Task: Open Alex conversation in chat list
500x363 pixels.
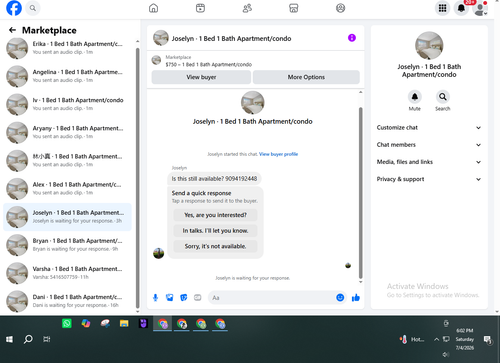Action: click(68, 189)
